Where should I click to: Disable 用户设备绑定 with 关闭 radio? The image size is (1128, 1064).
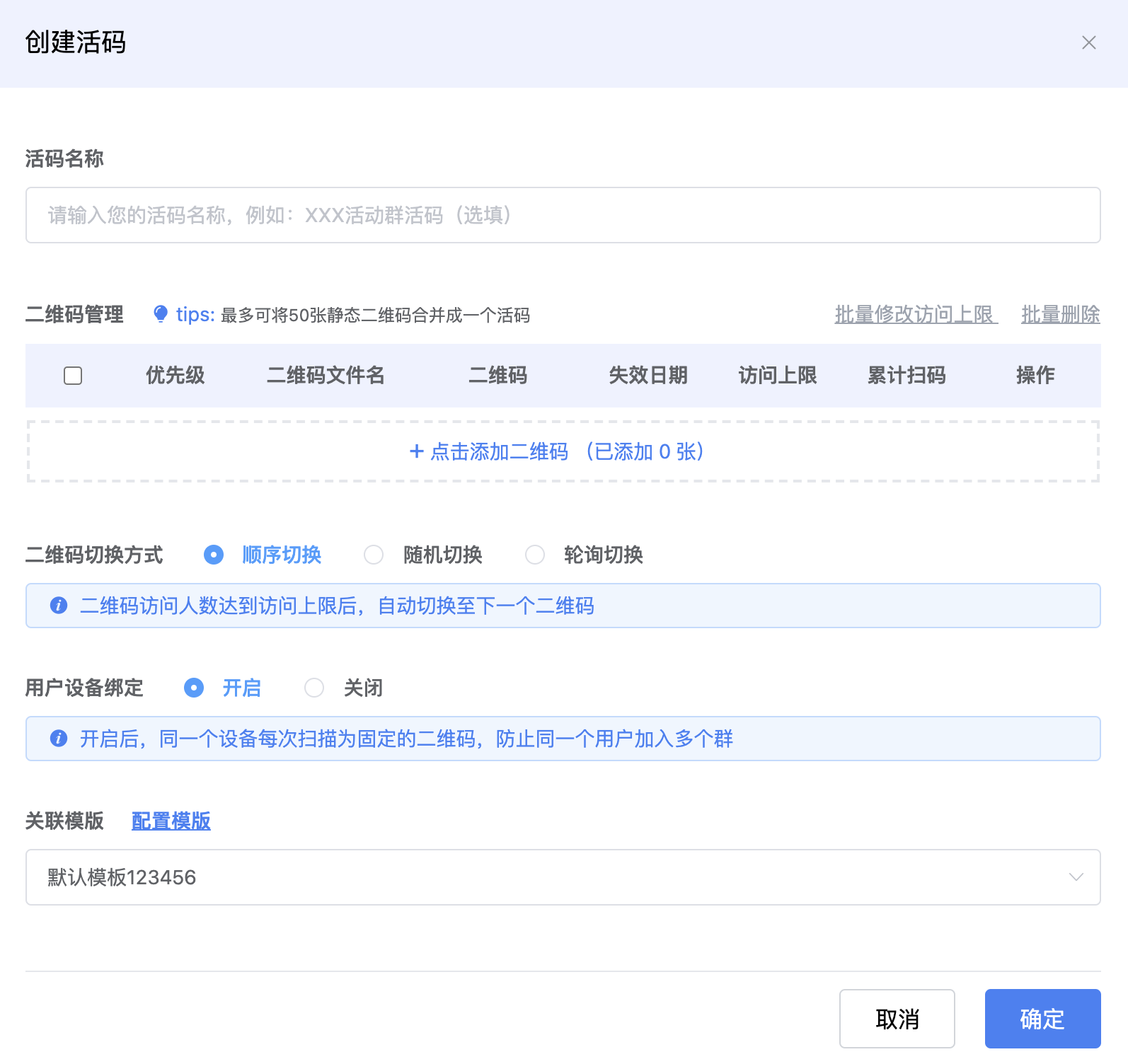pos(314,688)
